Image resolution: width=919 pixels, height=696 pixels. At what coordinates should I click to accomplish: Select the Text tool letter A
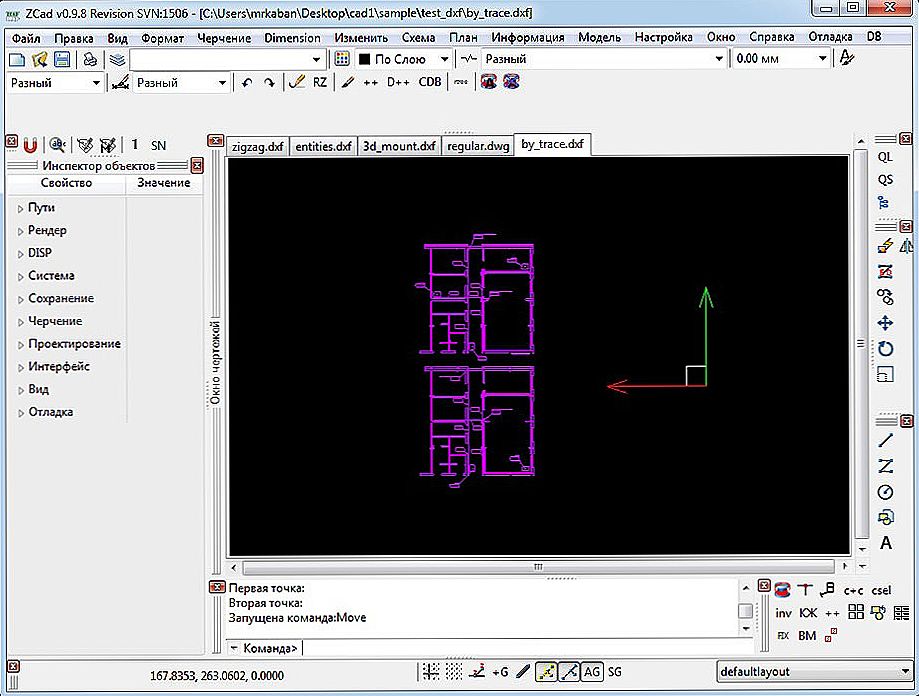[x=886, y=543]
